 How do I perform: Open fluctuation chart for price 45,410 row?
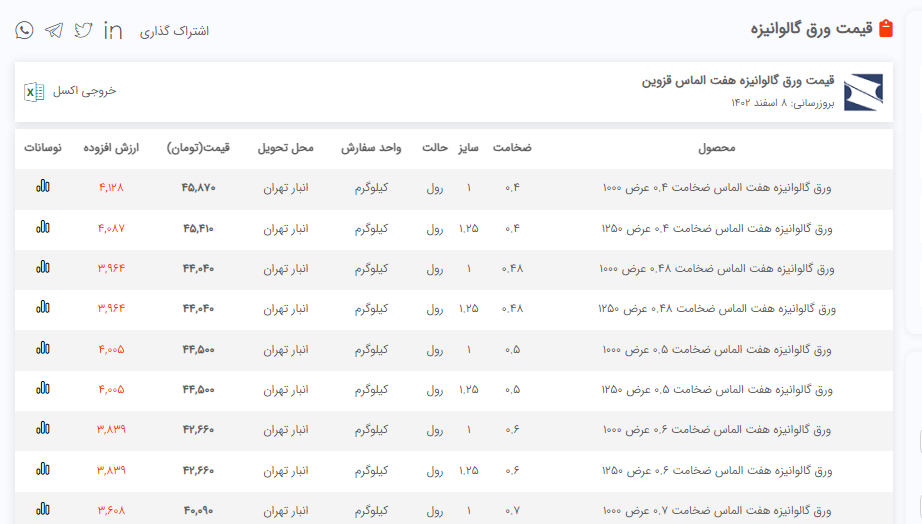tap(42, 227)
